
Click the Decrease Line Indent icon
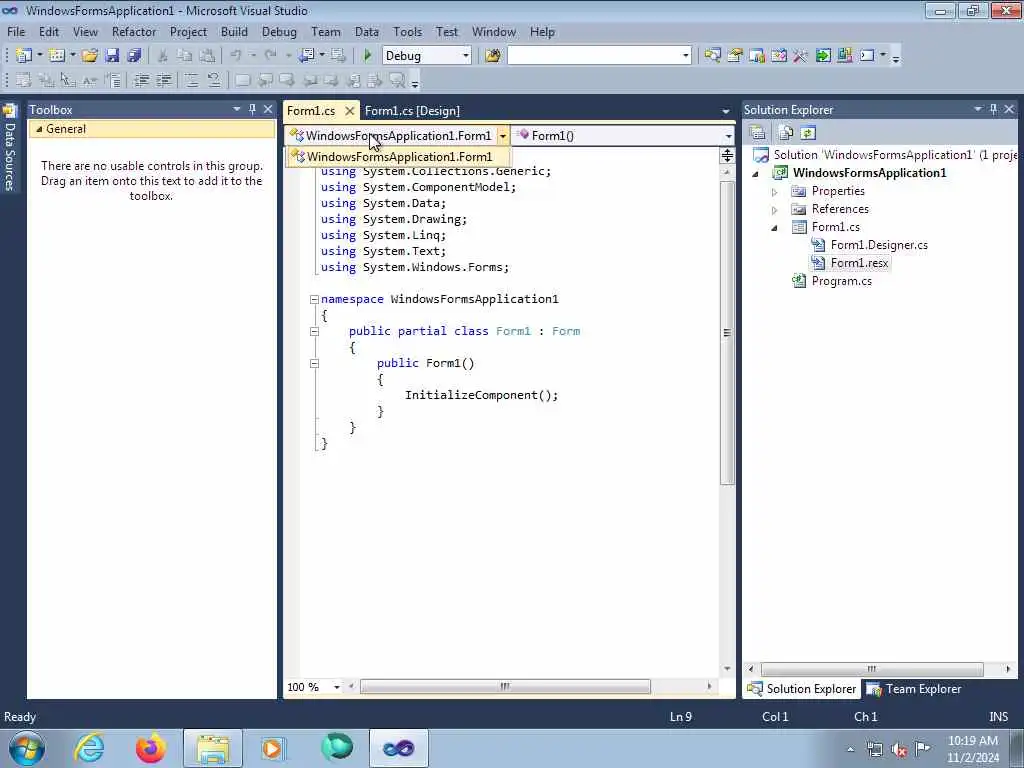tap(141, 80)
